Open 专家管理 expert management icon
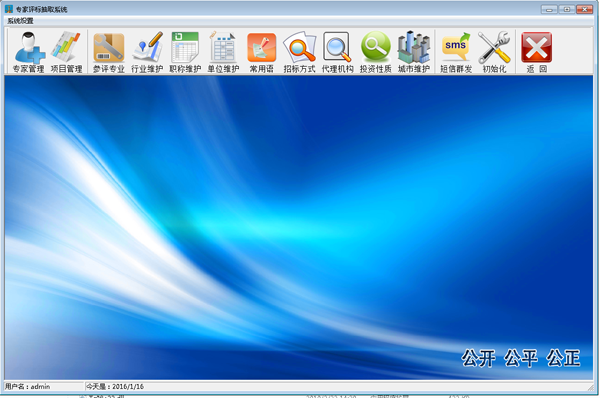The height and width of the screenshot is (398, 600). (29, 52)
